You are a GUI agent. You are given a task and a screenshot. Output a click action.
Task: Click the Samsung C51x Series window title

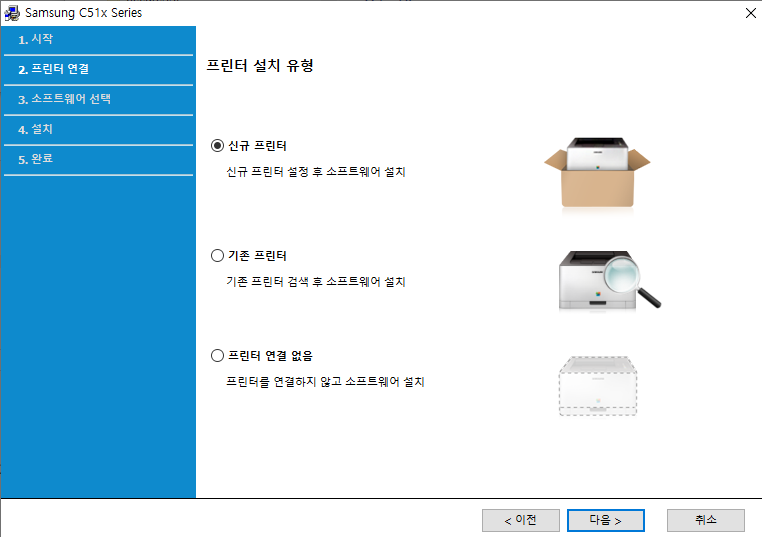tap(84, 13)
